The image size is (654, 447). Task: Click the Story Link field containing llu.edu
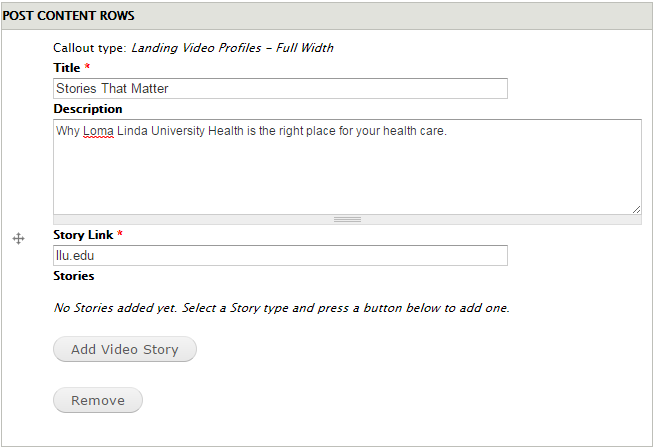(280, 255)
